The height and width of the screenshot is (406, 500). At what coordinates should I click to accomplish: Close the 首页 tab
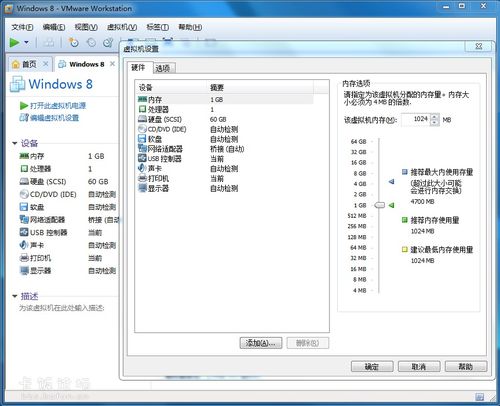click(46, 64)
